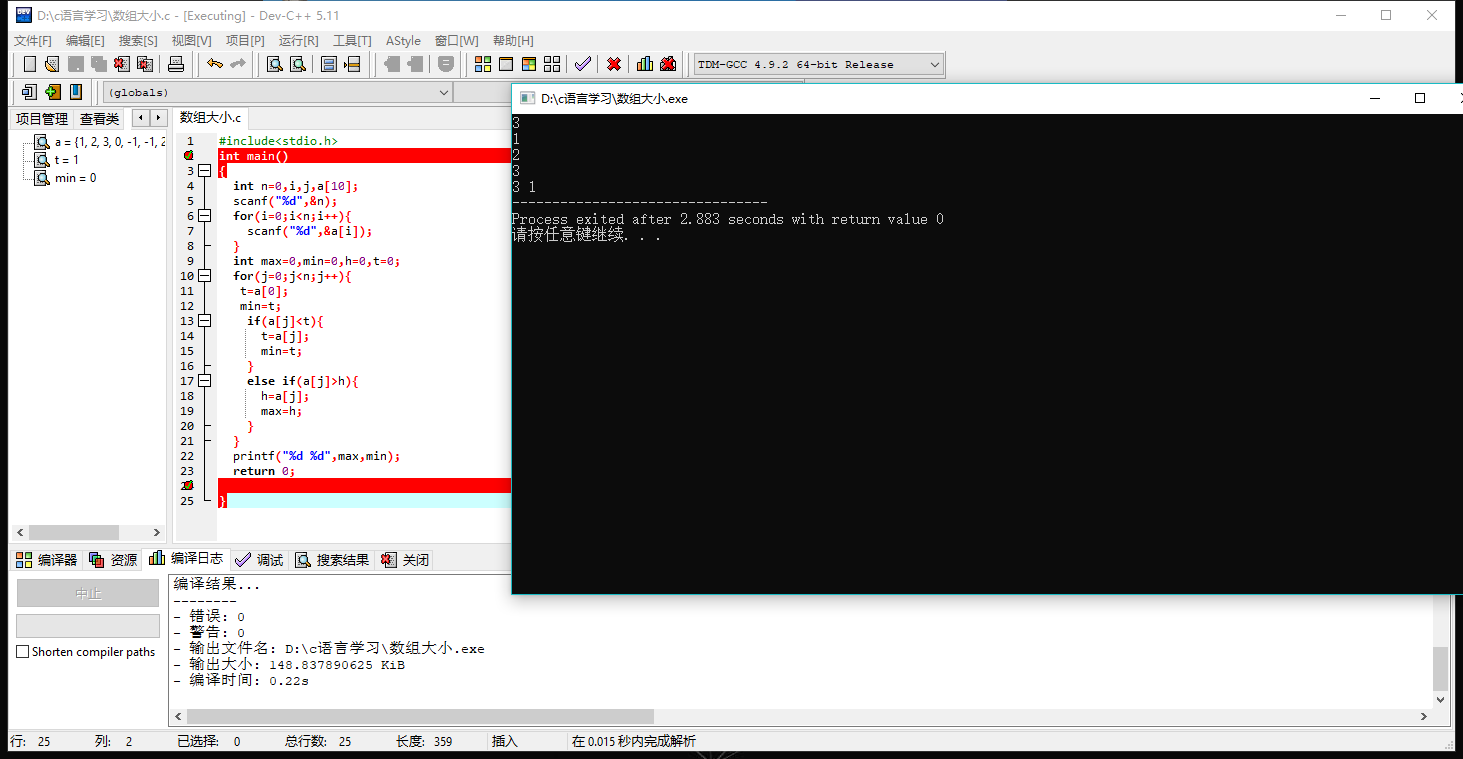This screenshot has width=1463, height=759.
Task: Collapse the for-loop fold at line 6
Action: coord(205,216)
